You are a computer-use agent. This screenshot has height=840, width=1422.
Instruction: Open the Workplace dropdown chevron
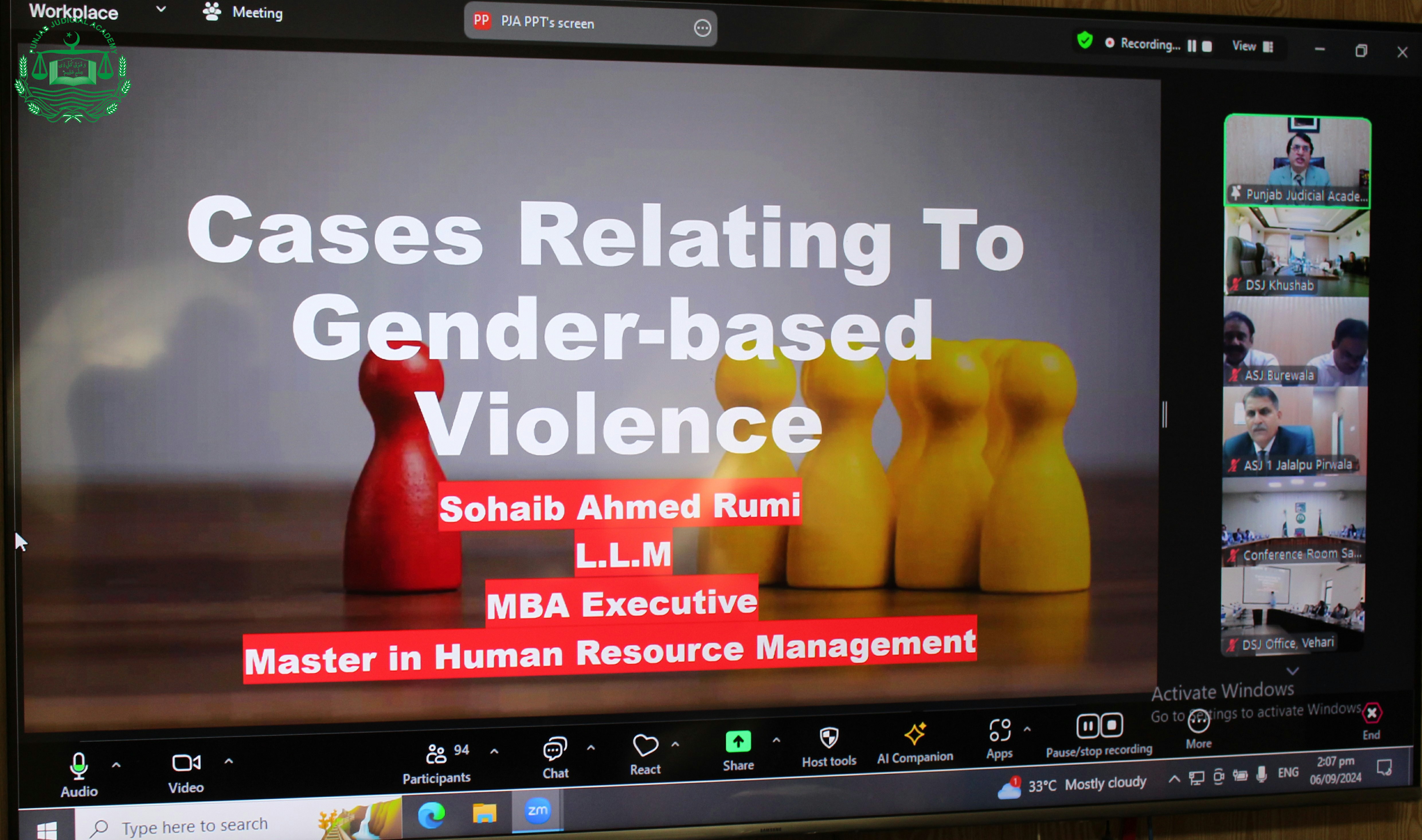pyautogui.click(x=161, y=9)
